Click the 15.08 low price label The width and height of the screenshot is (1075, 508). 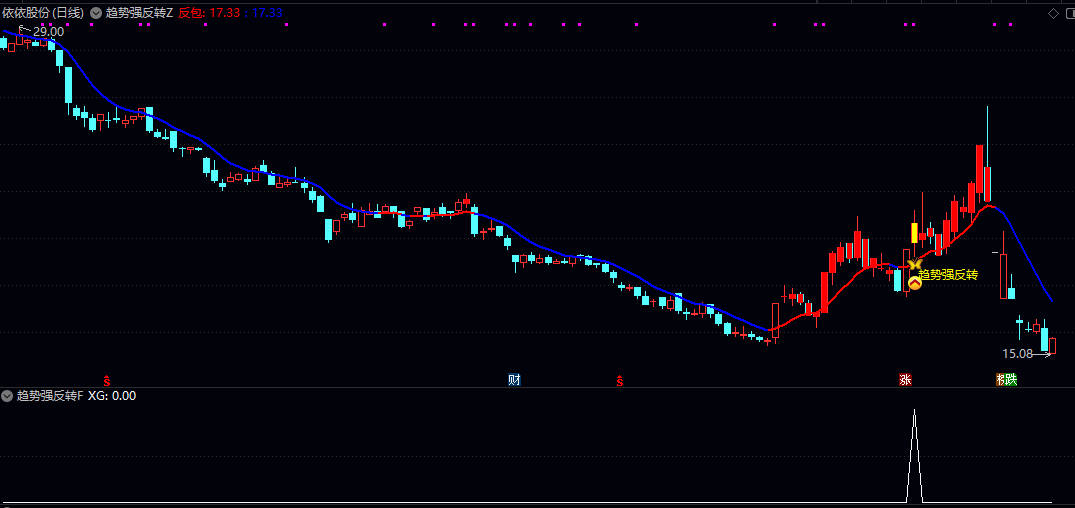coord(1017,354)
